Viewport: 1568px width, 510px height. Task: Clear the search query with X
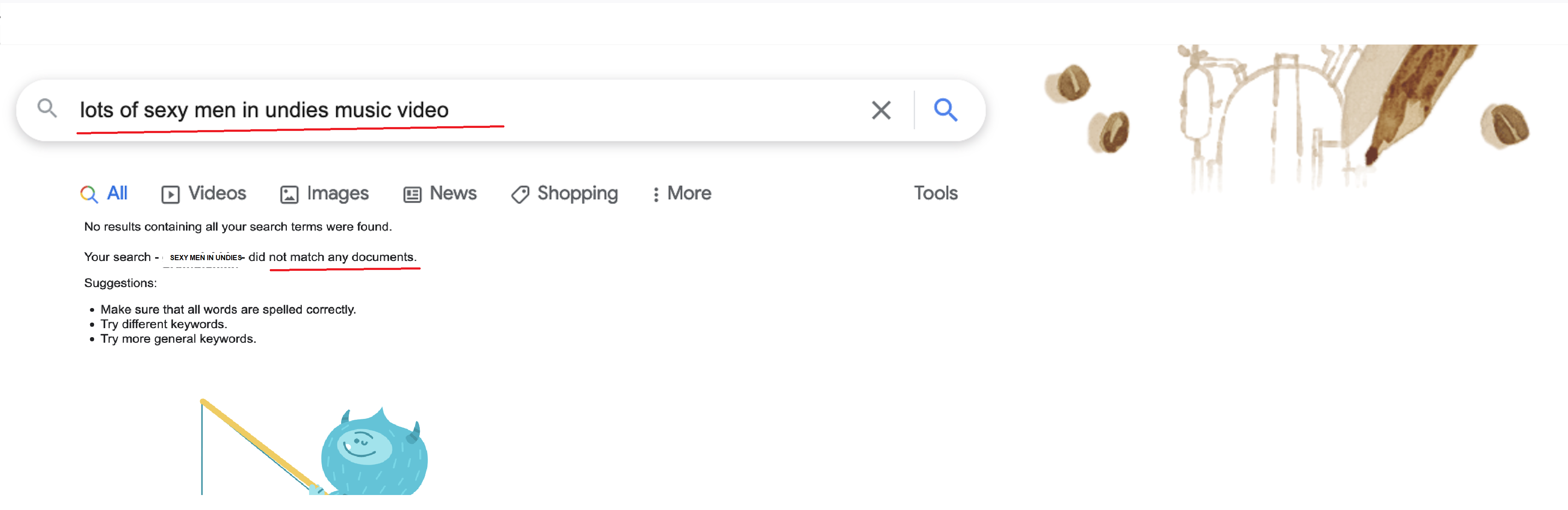[881, 110]
